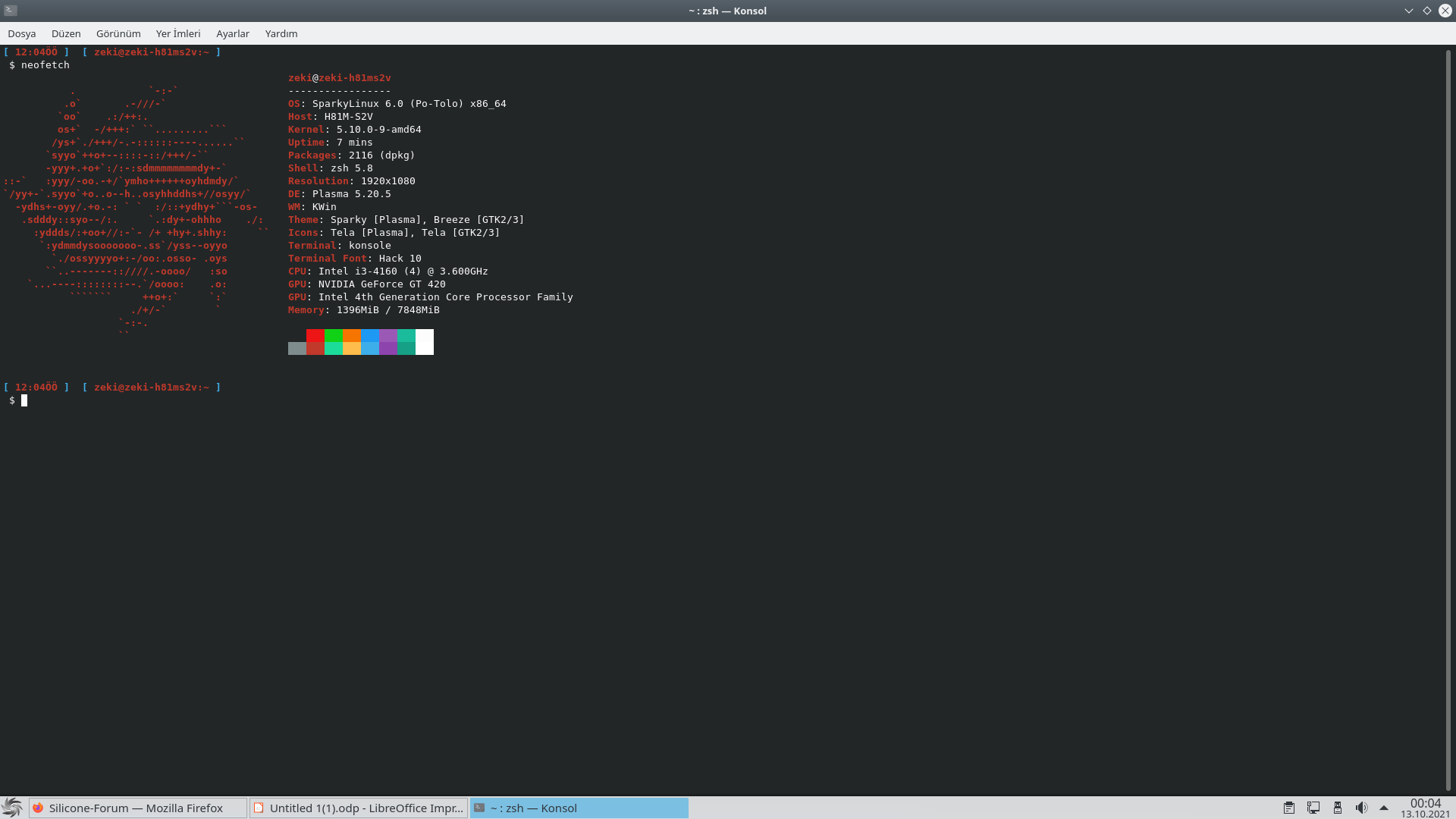The image size is (1456, 819).
Task: Open the clipboard tray icon
Action: [1289, 808]
